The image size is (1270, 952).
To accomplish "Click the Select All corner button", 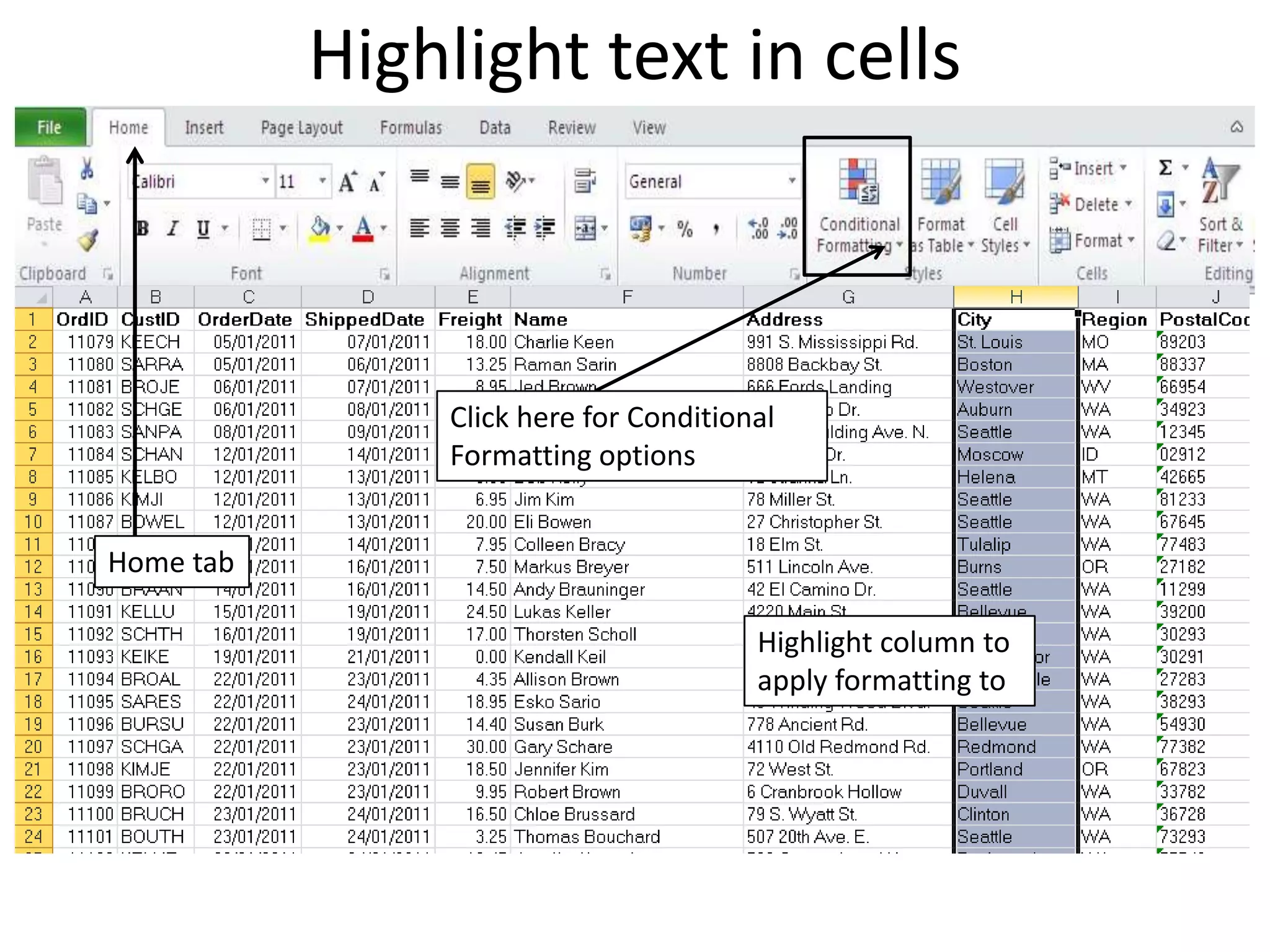I will click(34, 297).
